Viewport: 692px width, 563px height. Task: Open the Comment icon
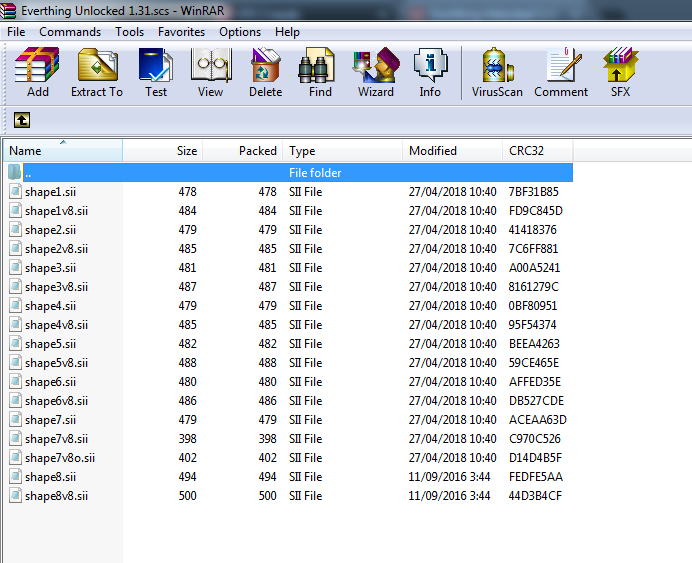[563, 65]
